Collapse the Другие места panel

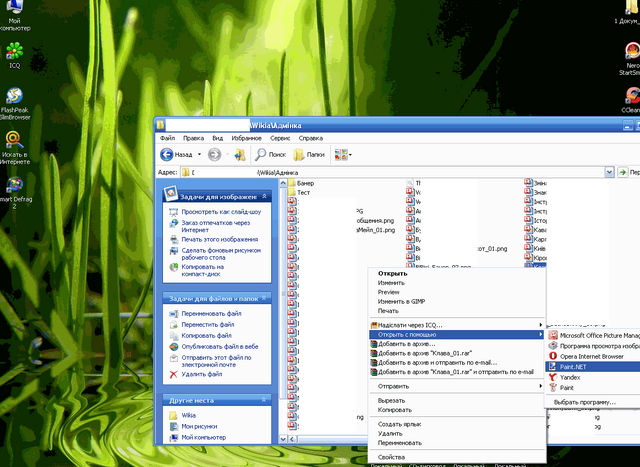(264, 400)
